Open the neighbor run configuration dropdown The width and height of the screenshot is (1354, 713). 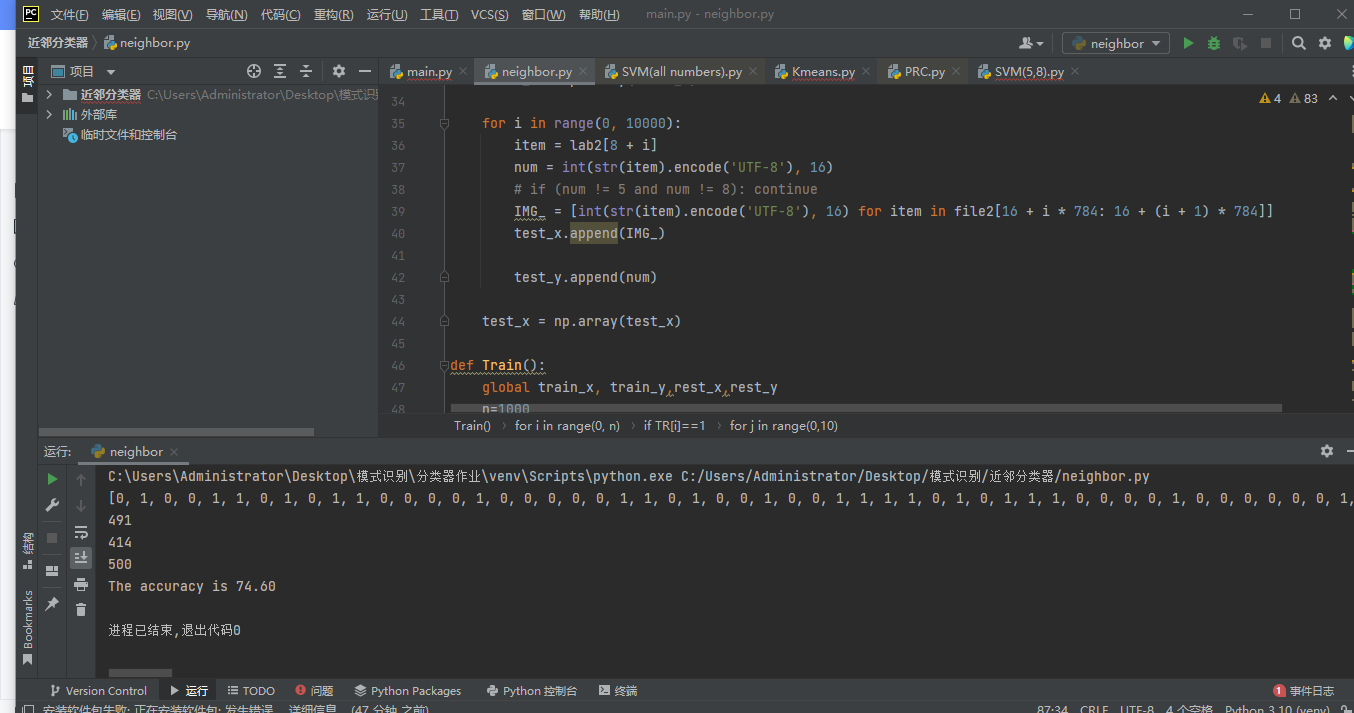pos(1116,43)
